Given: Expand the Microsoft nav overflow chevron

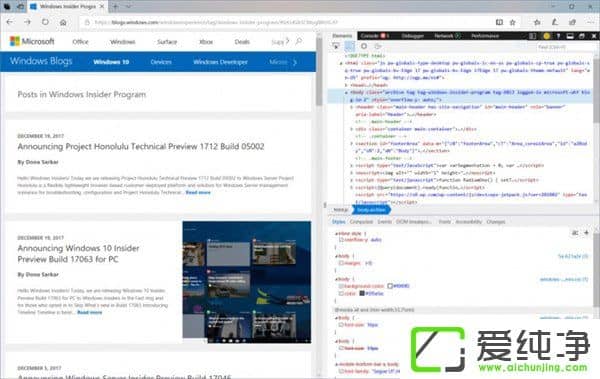Looking at the screenshot, I should 287,41.
